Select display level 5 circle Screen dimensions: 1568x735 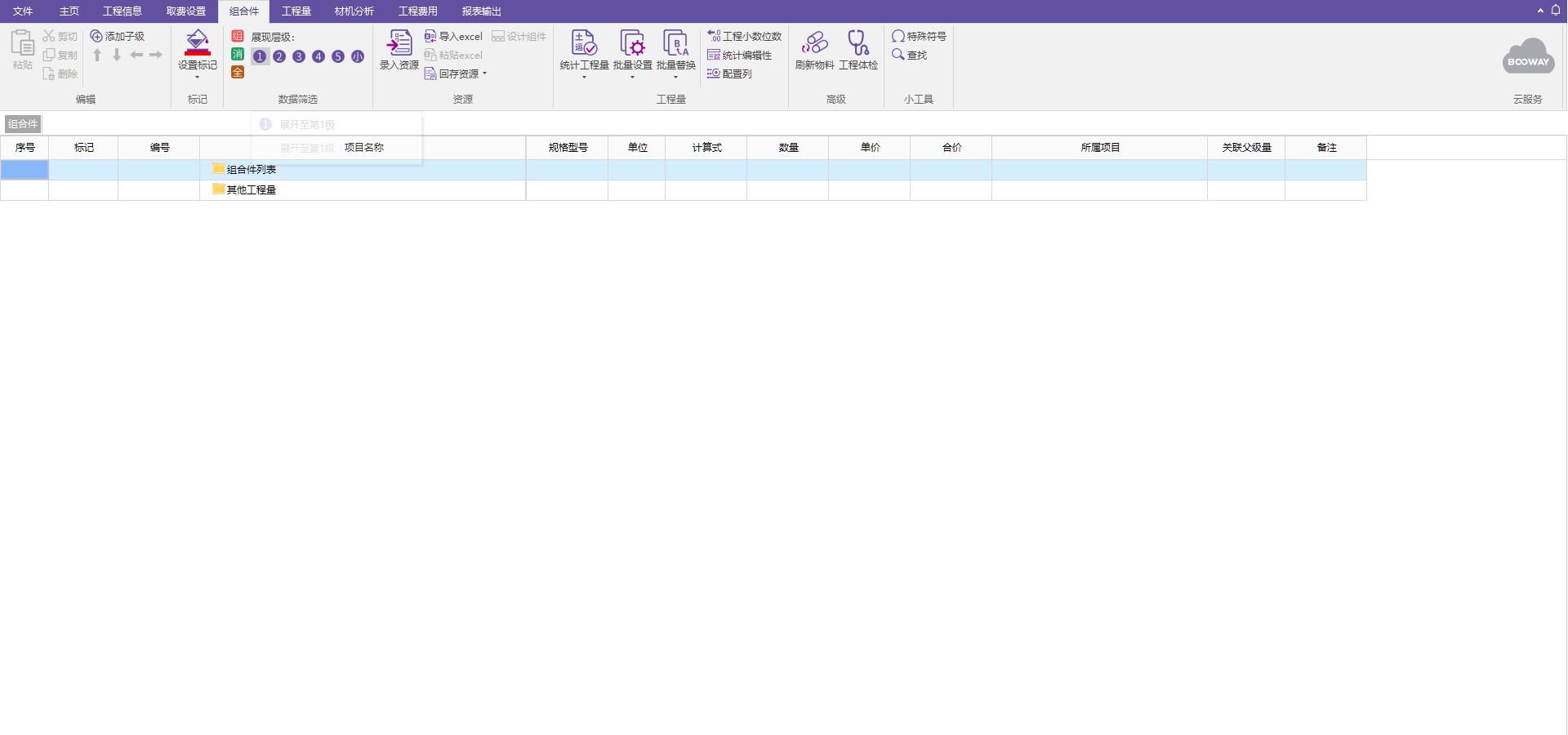click(x=338, y=56)
